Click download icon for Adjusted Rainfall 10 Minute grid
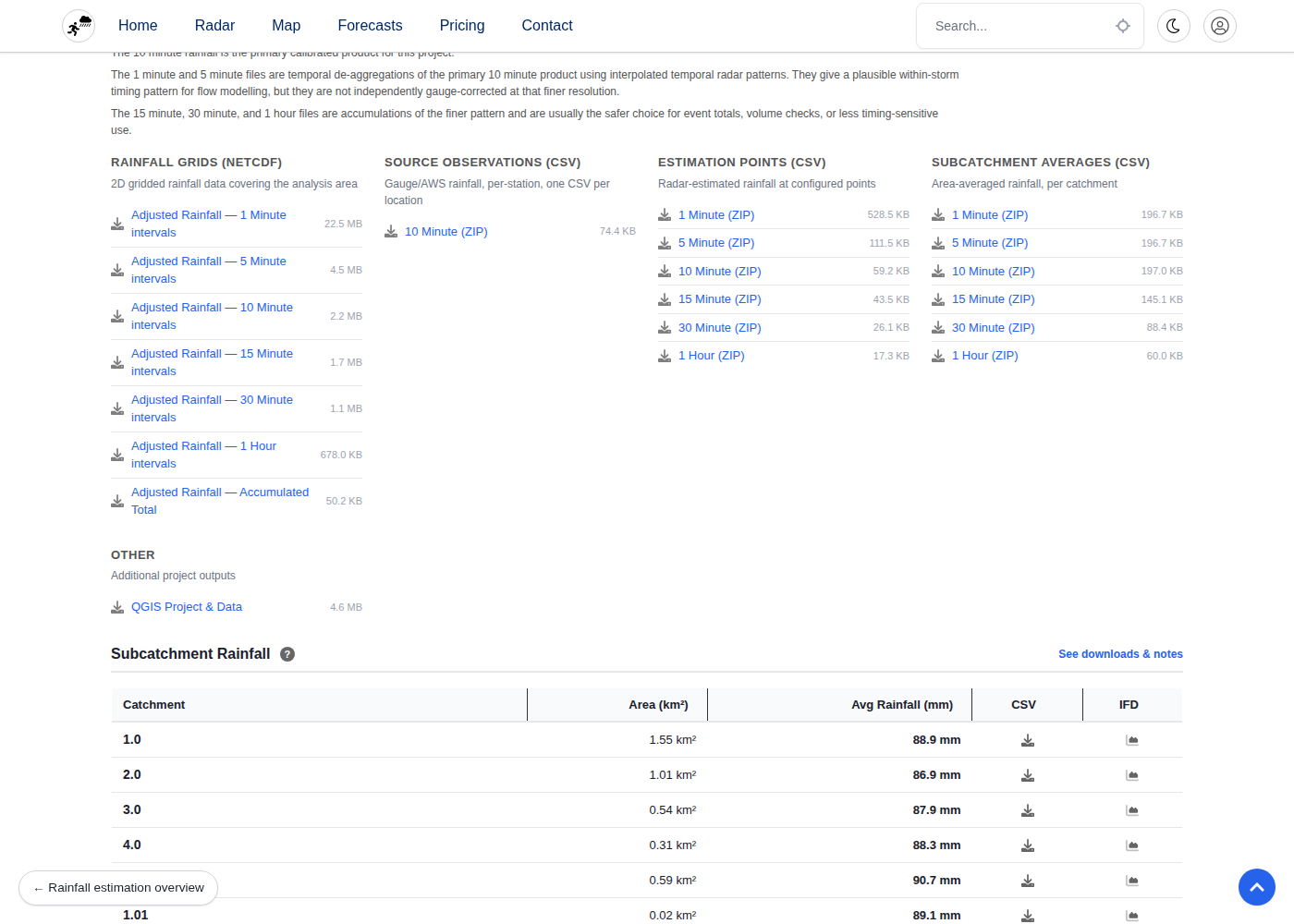Screen dimensions: 1294x924 (117, 316)
